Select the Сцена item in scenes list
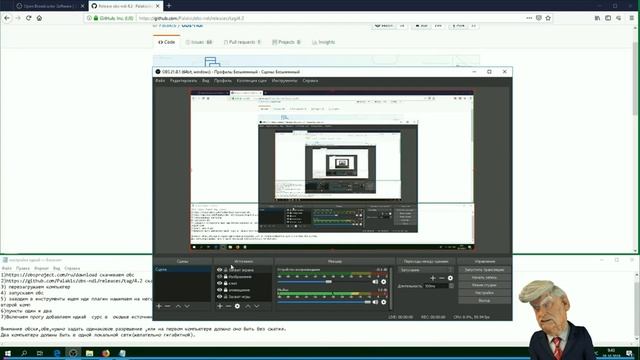 (182, 270)
